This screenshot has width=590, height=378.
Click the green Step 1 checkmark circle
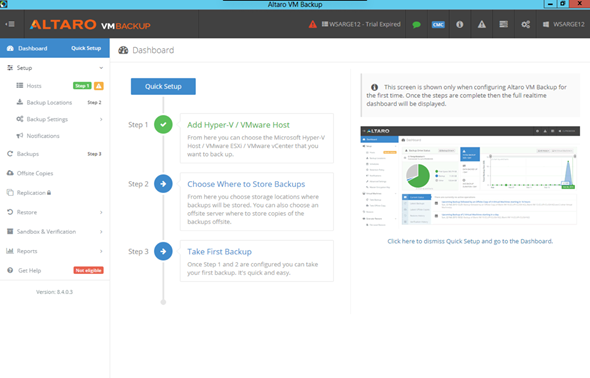163,124
